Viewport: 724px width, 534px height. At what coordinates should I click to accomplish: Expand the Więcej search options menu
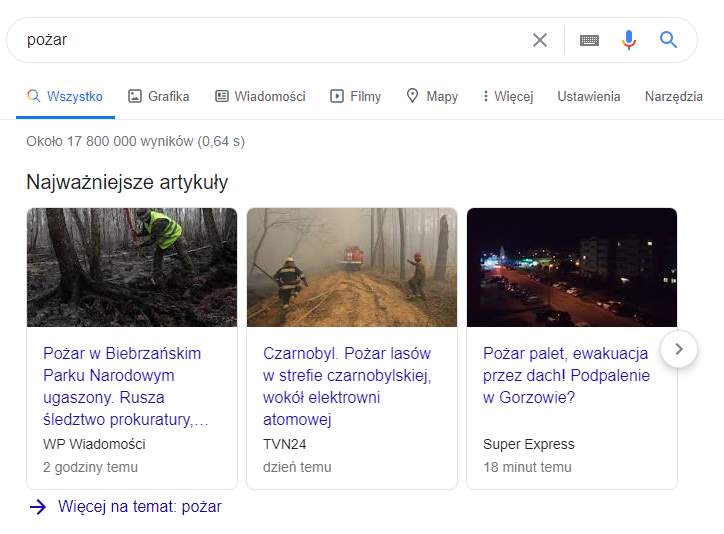[x=507, y=97]
